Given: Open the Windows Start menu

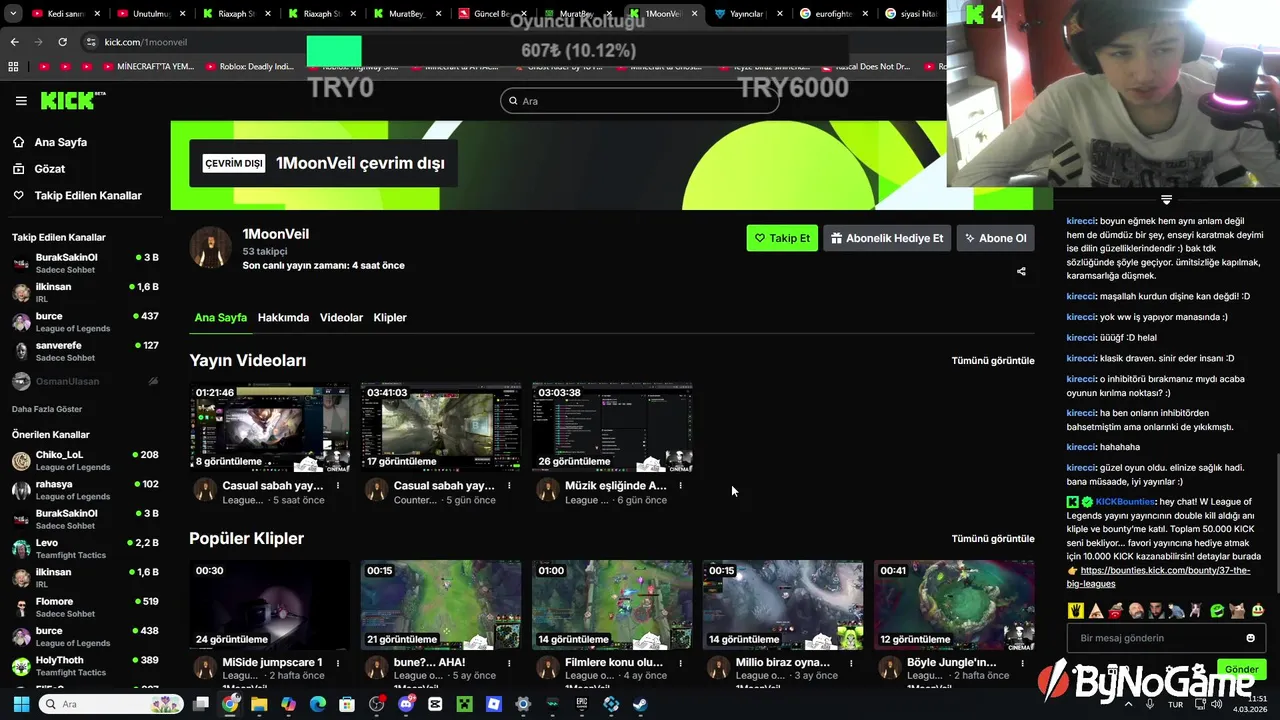Looking at the screenshot, I should point(21,704).
